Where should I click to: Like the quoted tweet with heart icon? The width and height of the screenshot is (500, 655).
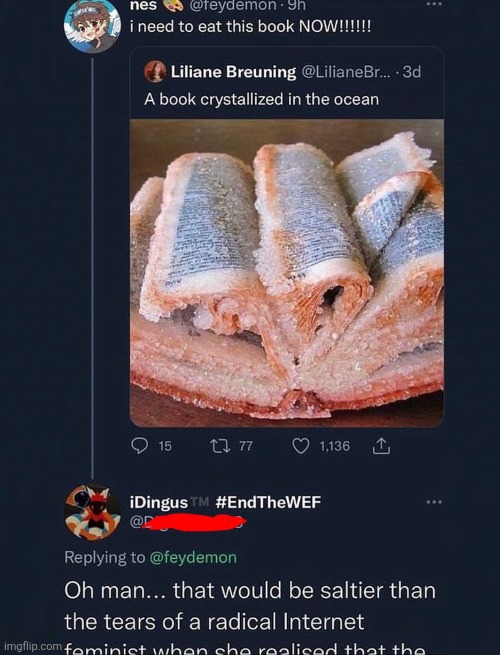300,446
